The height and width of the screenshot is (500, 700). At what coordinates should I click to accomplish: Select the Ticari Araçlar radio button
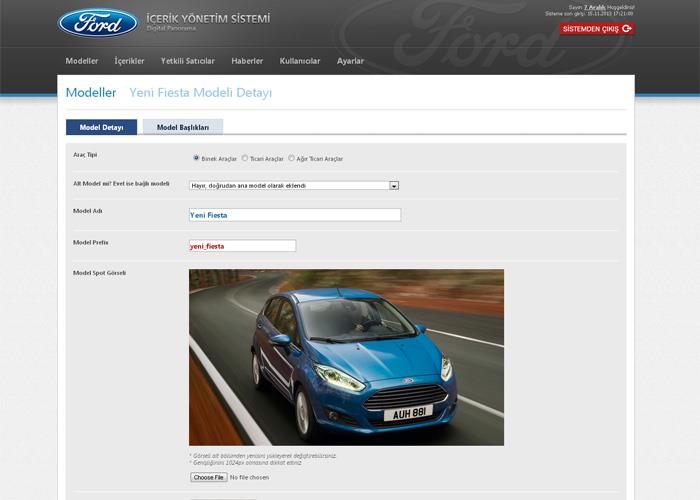coord(245,158)
